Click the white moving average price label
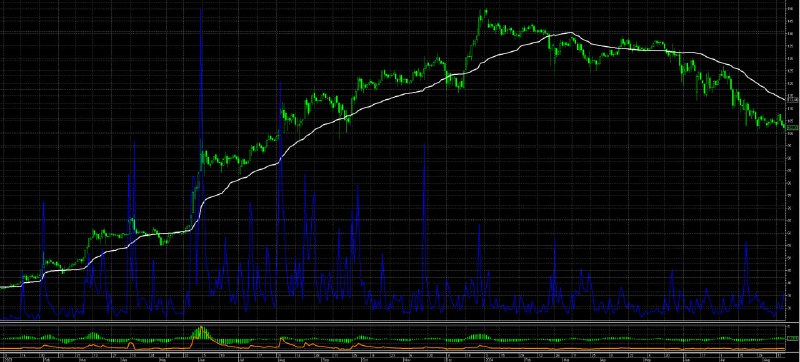 pos(792,100)
